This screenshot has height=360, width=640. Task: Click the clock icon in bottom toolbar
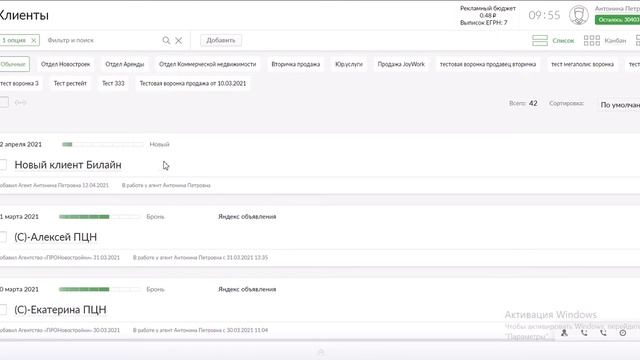point(623,333)
